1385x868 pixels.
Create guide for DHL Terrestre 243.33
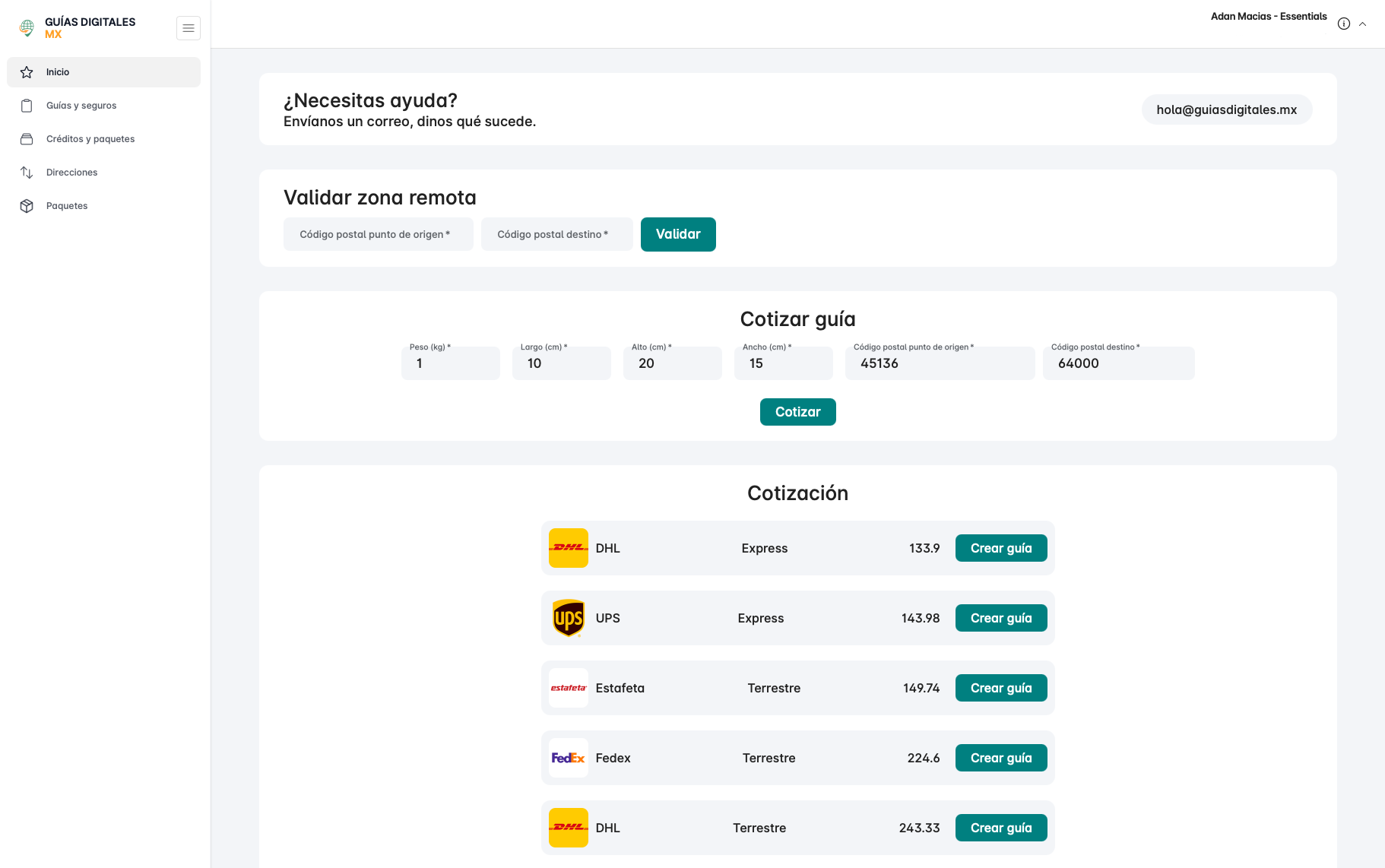click(x=1000, y=828)
